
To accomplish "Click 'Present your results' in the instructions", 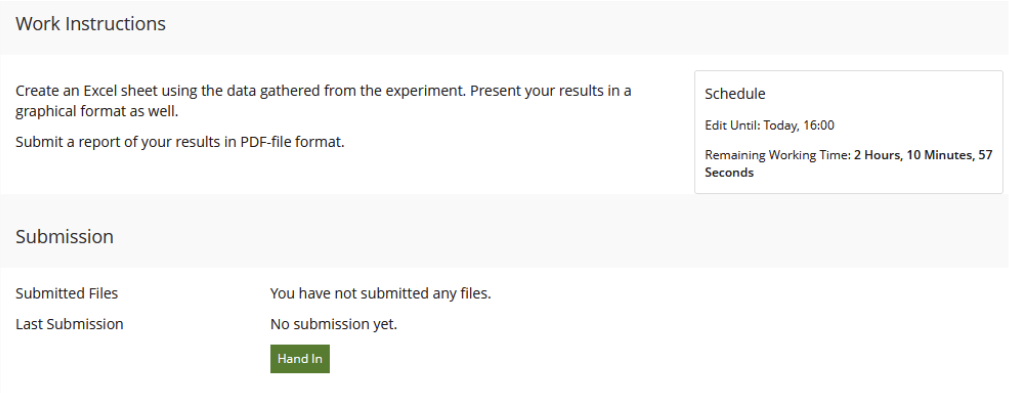I will [x=528, y=91].
